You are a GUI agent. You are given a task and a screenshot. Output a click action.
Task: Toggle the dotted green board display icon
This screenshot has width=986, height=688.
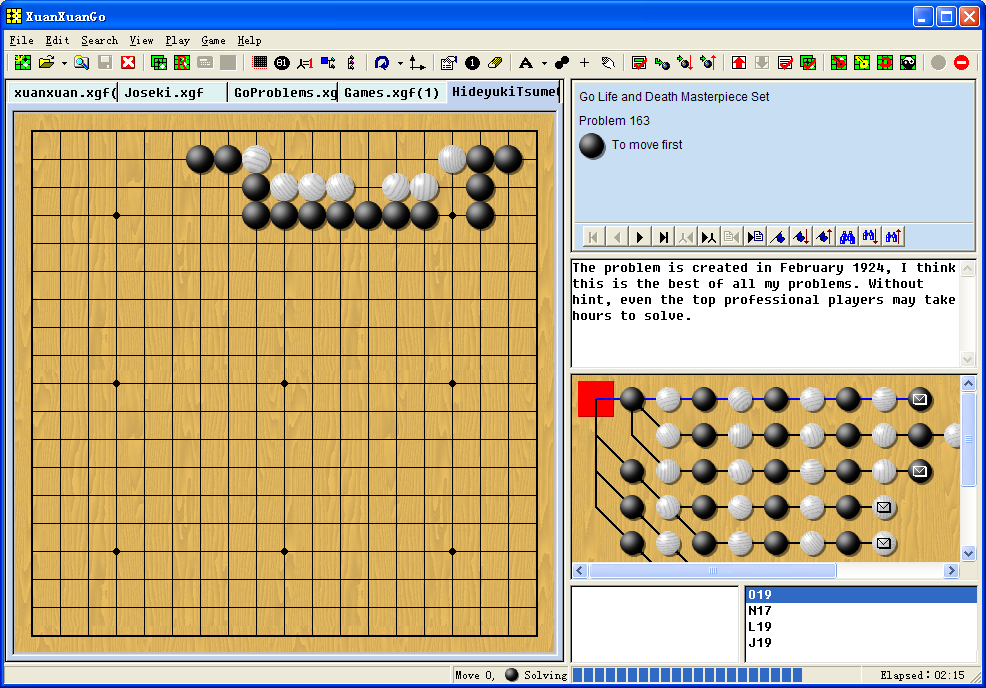(259, 62)
